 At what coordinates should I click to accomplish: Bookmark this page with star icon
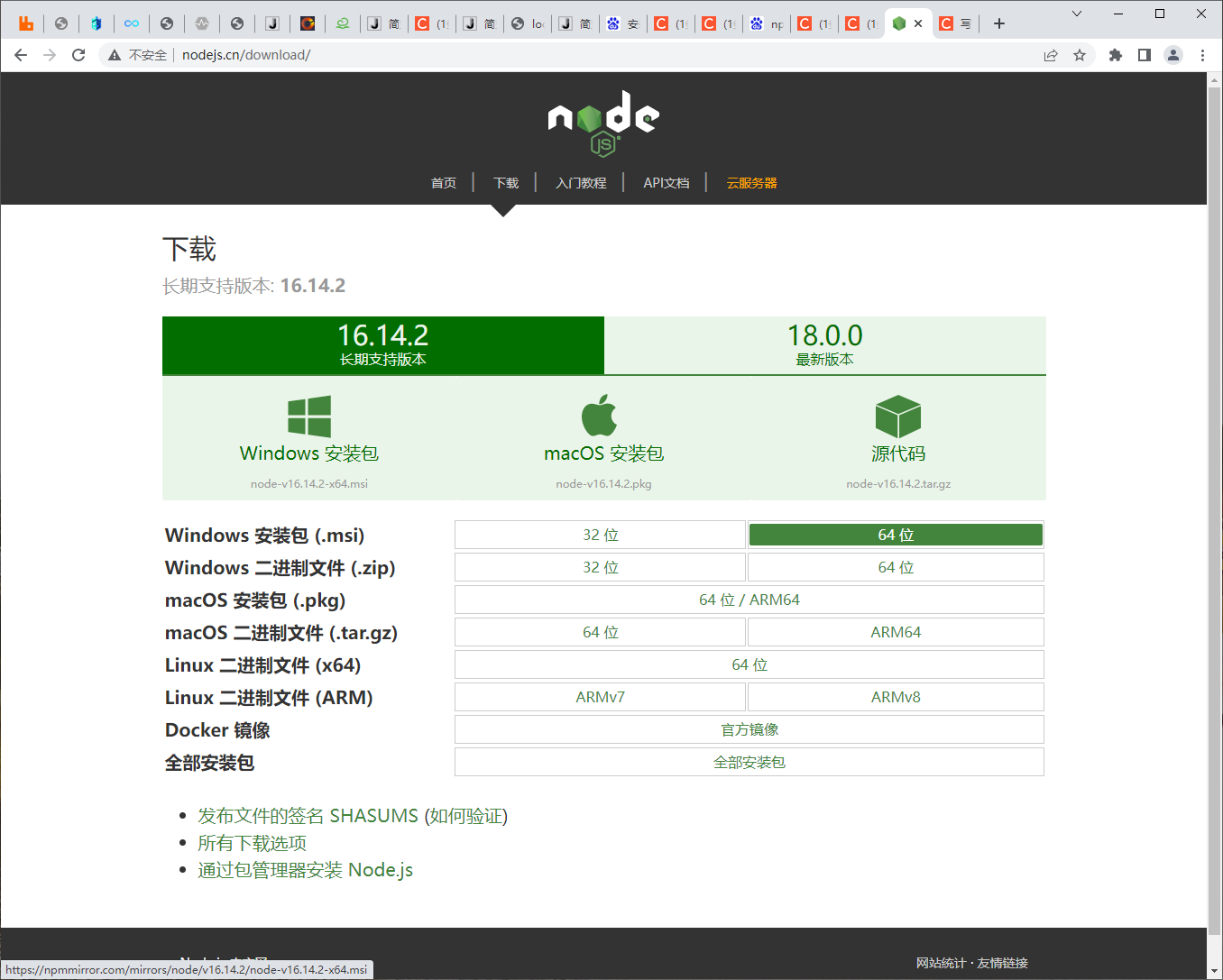1080,55
